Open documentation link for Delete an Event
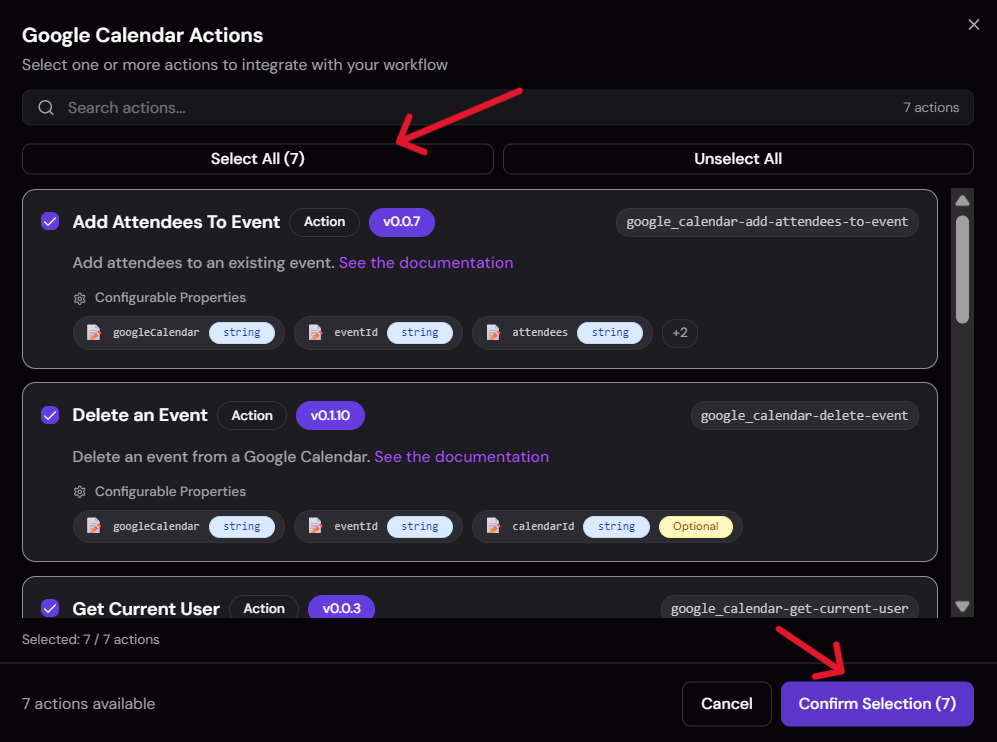997x742 pixels. [x=462, y=457]
